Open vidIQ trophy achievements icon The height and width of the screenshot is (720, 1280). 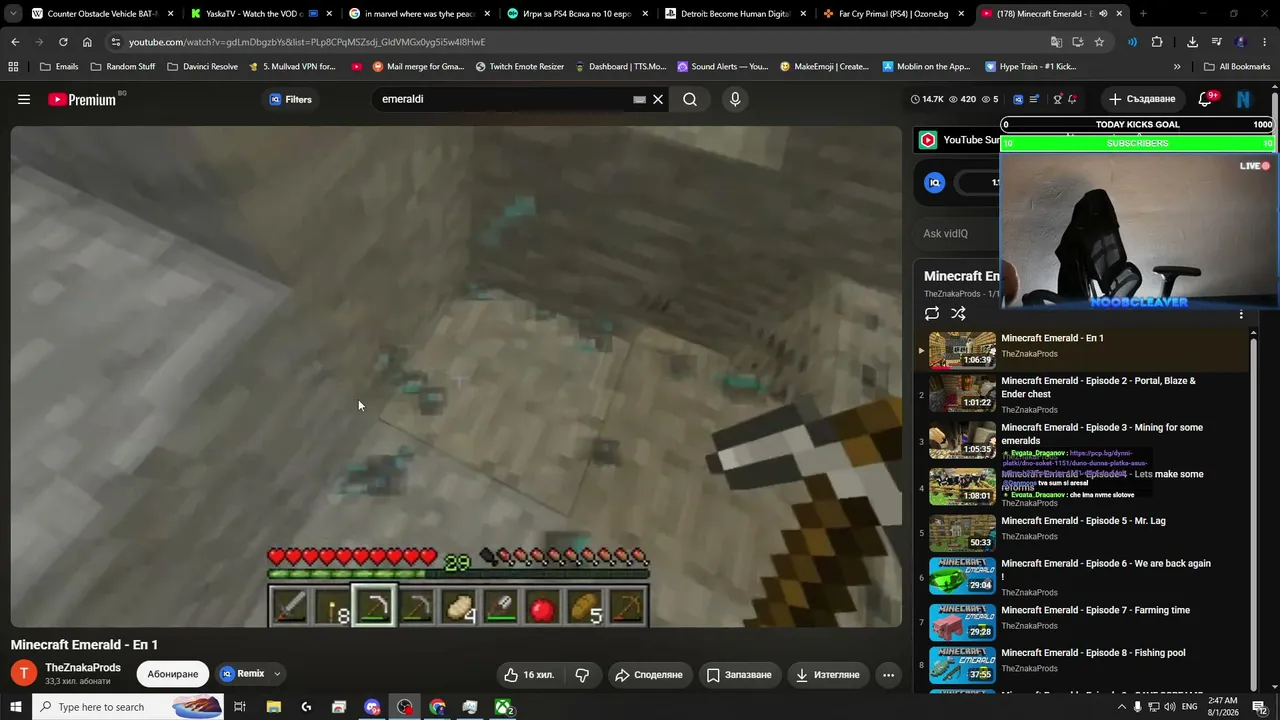[1057, 99]
